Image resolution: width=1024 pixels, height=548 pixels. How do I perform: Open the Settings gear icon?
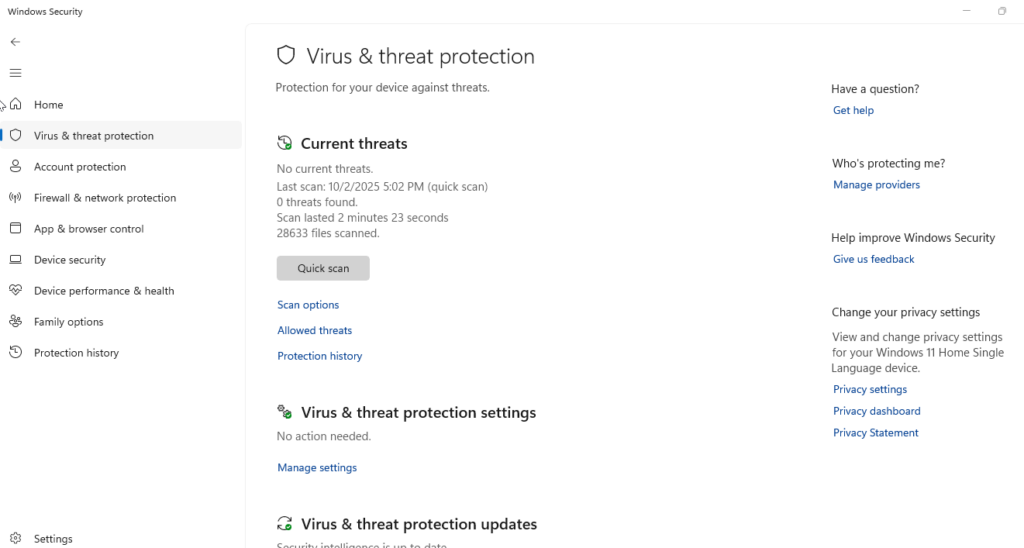click(16, 538)
